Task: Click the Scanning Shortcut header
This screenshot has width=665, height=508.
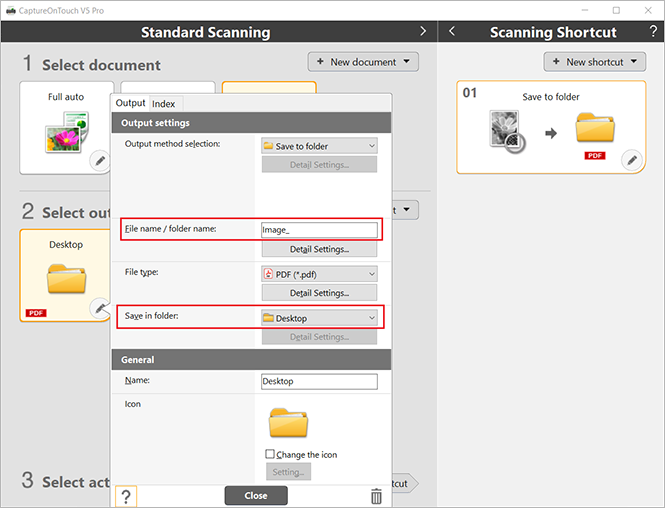Action: point(553,32)
